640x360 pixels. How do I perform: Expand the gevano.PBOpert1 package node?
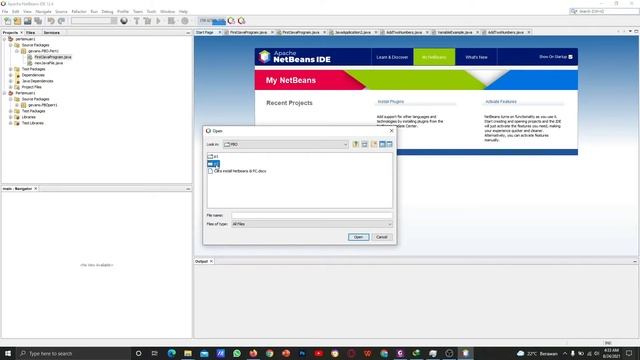click(x=17, y=105)
